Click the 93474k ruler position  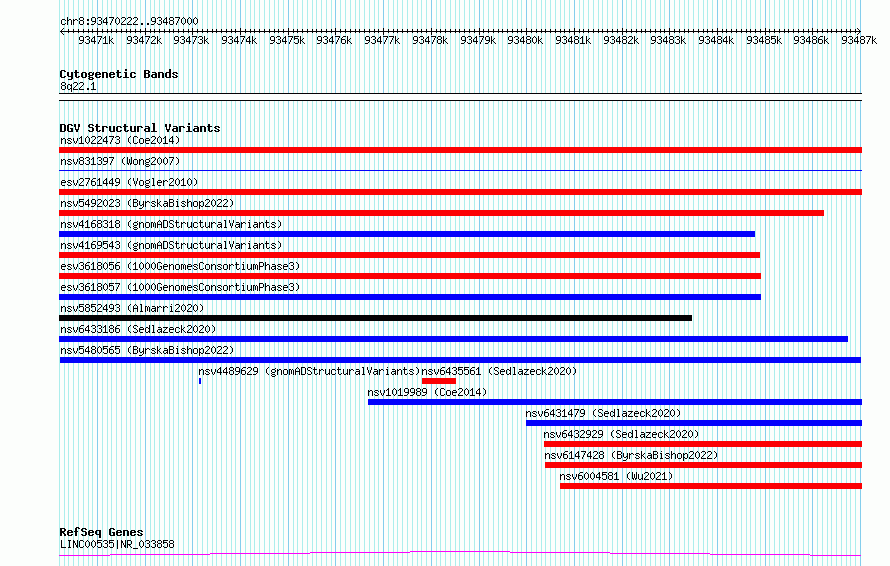(x=239, y=40)
